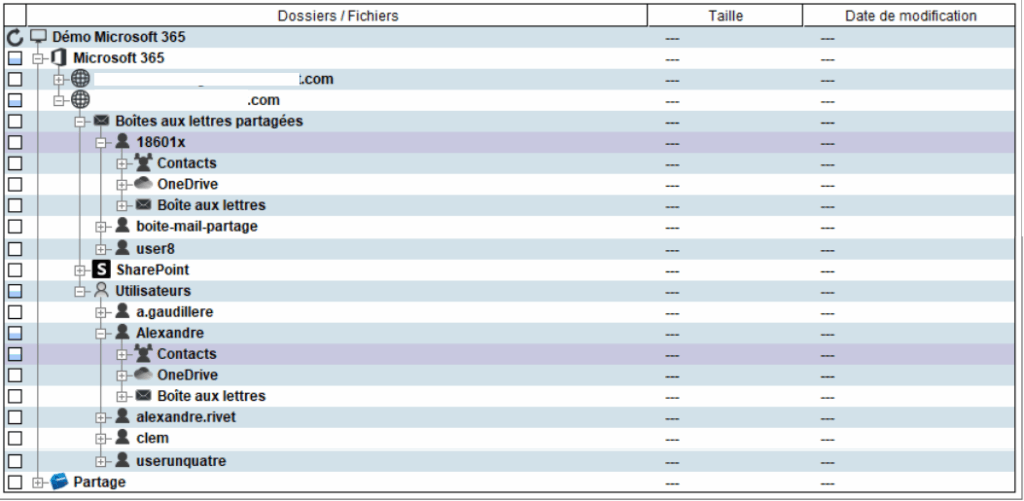Click the Contacts icon under 18601x
The height and width of the screenshot is (501, 1024).
pos(143,163)
